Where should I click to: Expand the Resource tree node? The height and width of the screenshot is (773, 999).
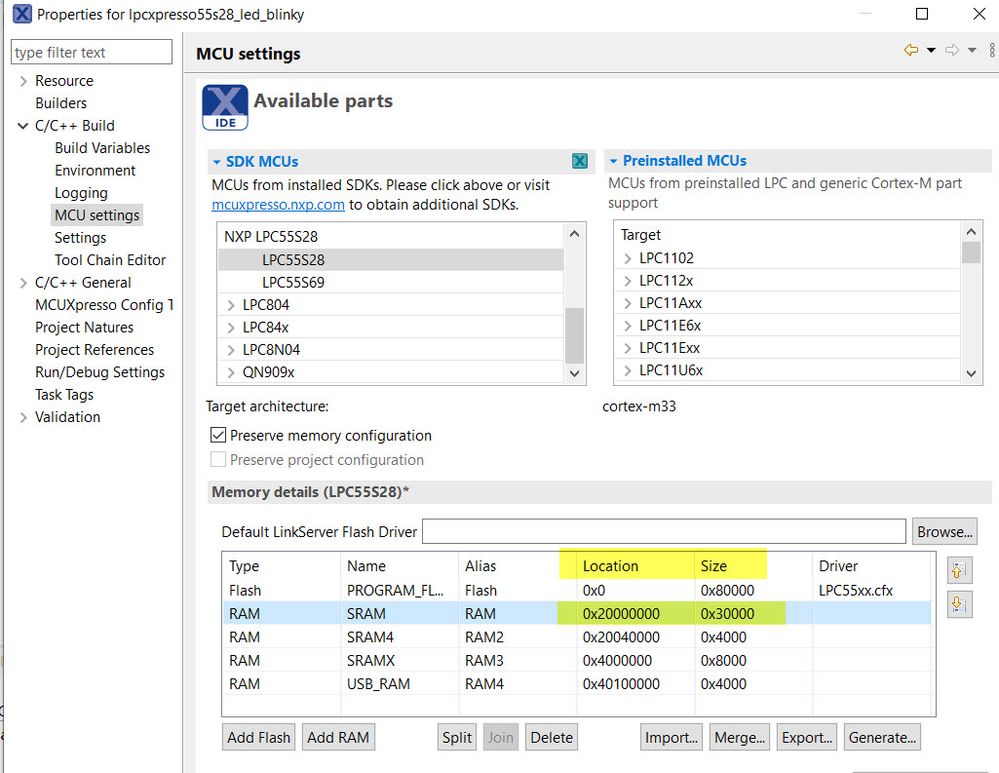pos(23,81)
